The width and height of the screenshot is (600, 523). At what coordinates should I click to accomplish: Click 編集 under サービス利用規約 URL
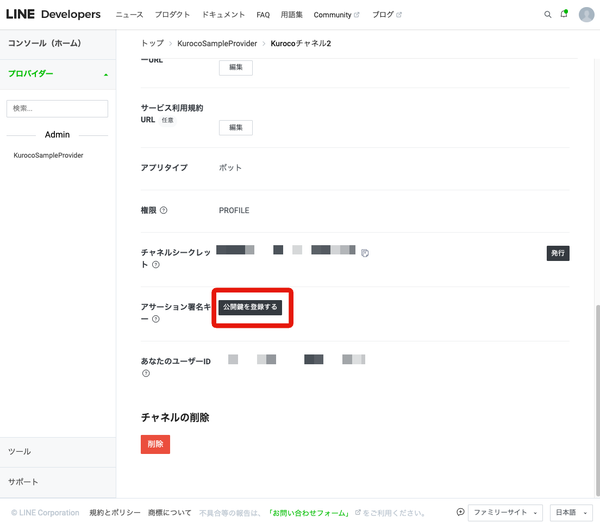tap(236, 127)
